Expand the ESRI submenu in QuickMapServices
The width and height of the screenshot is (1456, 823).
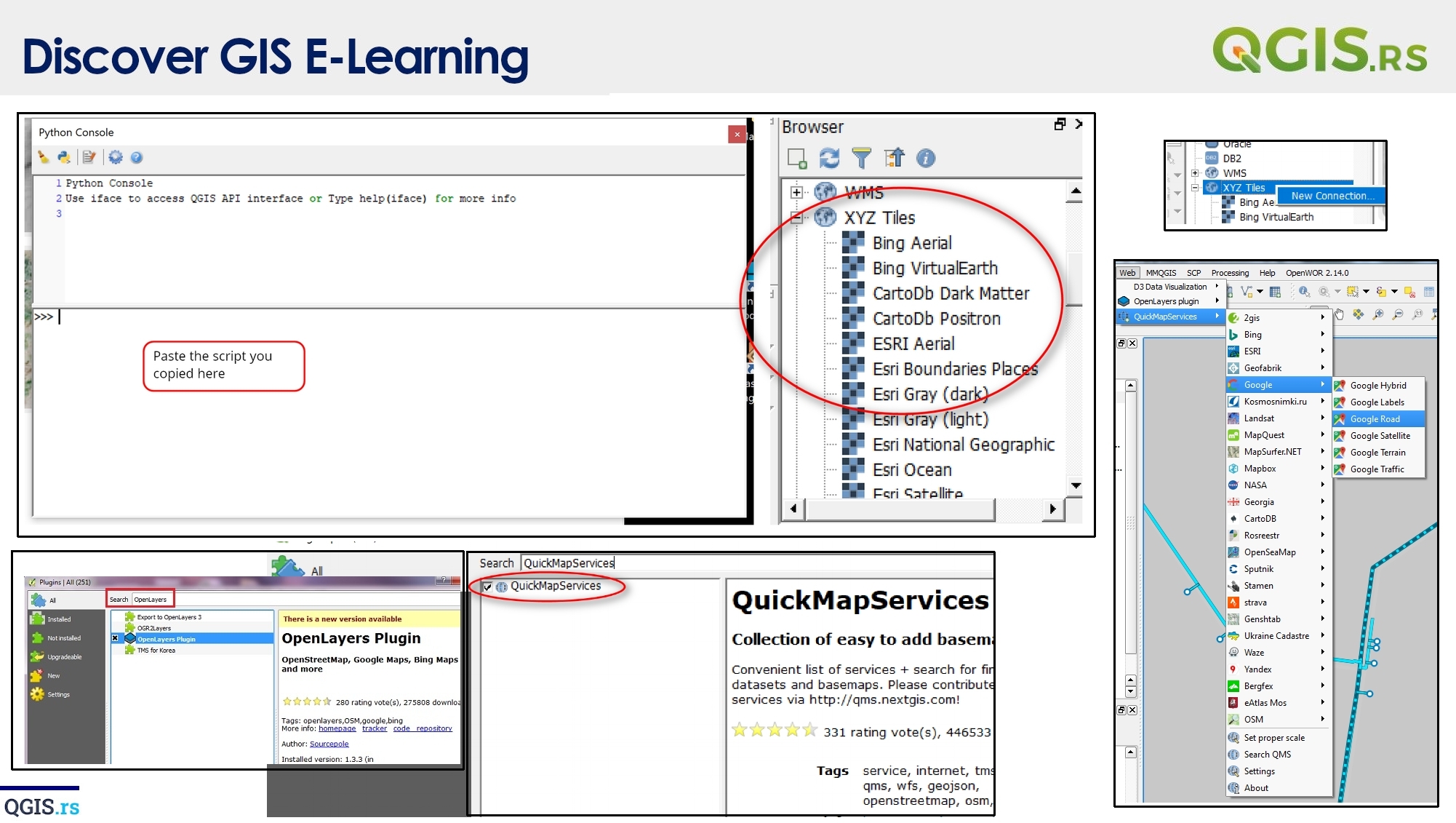1278,351
